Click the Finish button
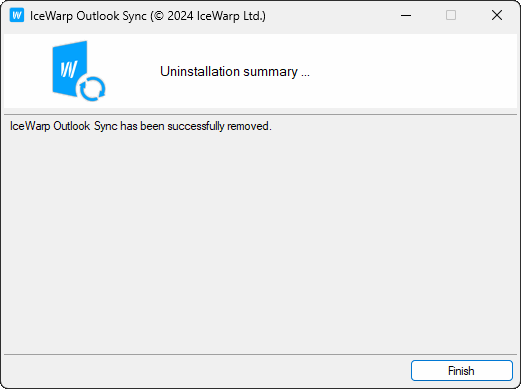This screenshot has width=521, height=389. pos(461,370)
